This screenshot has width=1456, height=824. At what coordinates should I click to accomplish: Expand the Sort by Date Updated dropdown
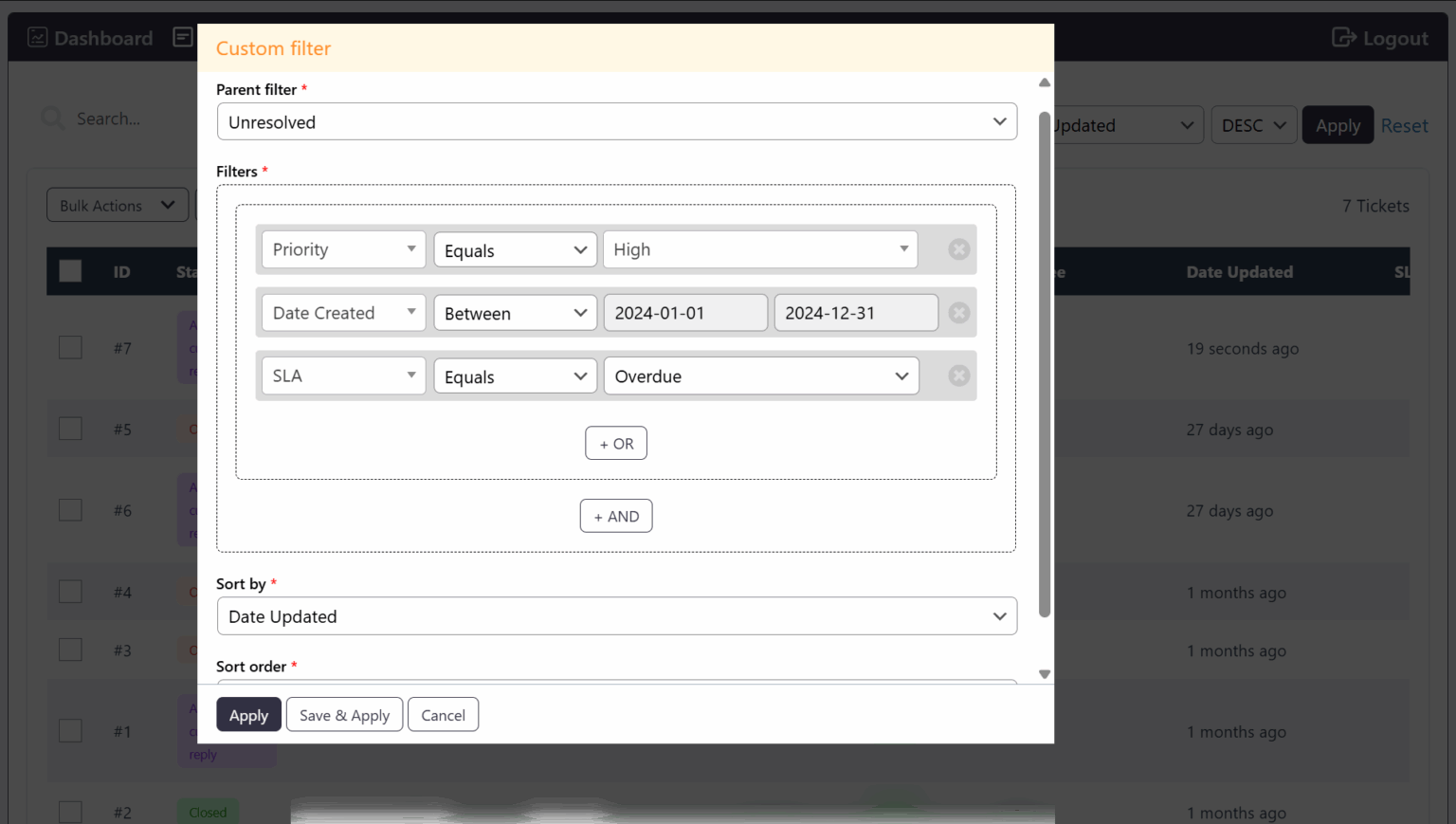616,616
